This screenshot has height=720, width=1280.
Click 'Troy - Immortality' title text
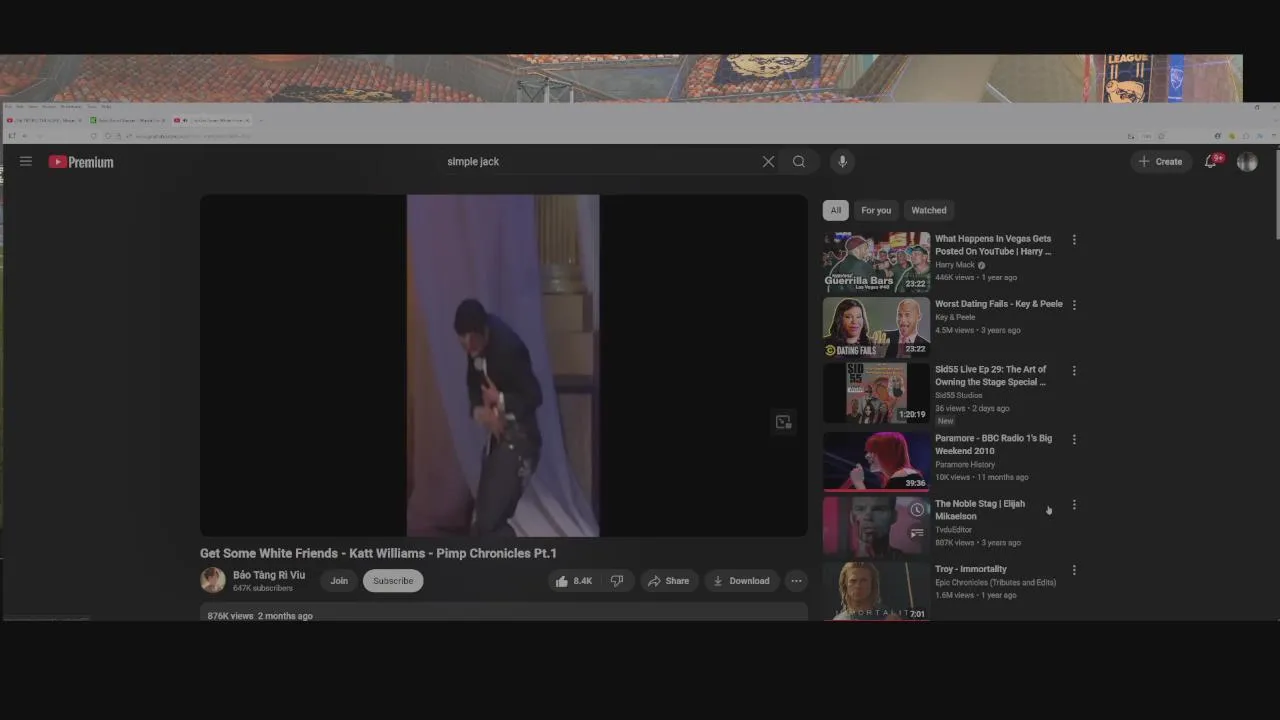point(971,569)
